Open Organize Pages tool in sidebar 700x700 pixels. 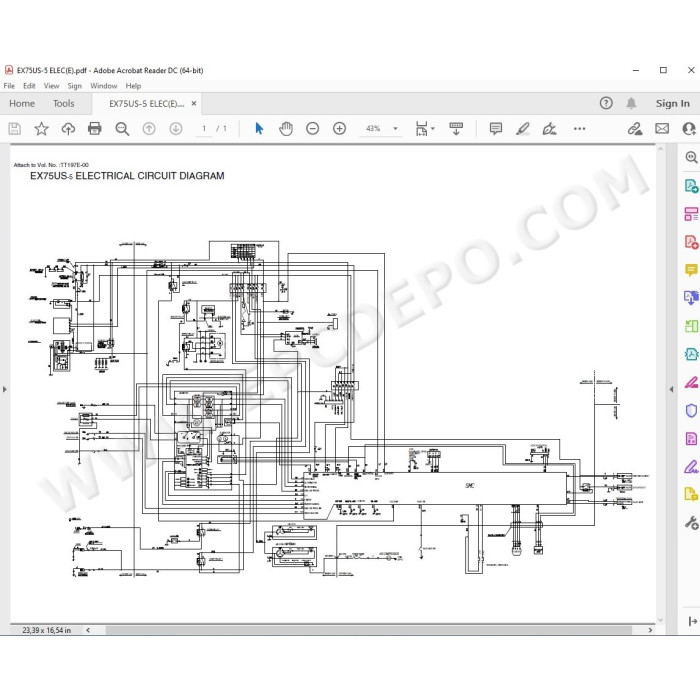click(691, 214)
